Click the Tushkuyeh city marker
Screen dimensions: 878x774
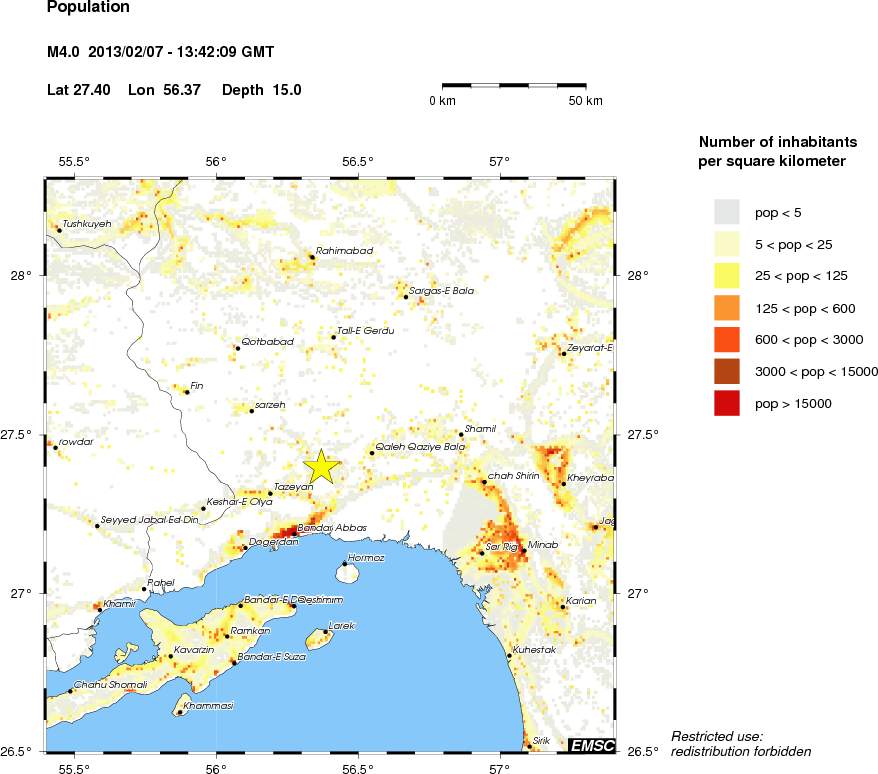click(x=59, y=230)
